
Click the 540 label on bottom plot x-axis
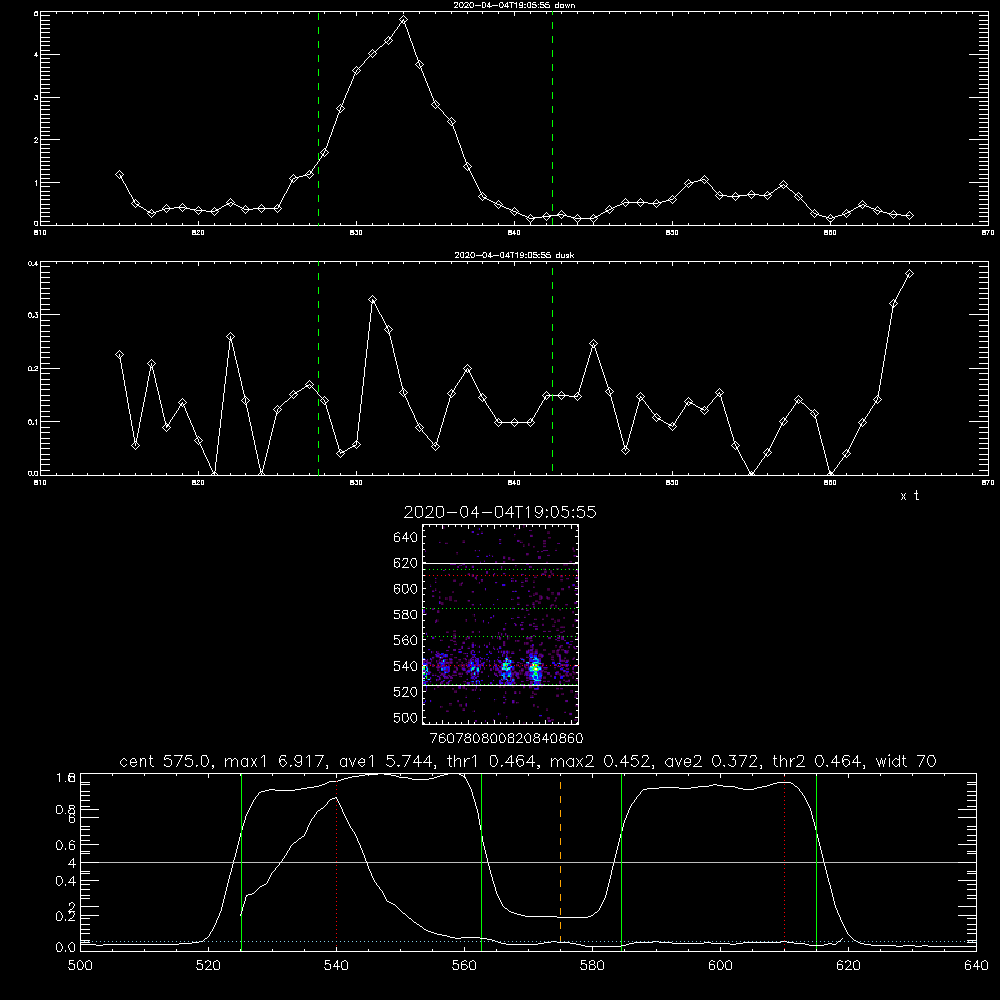(336, 966)
